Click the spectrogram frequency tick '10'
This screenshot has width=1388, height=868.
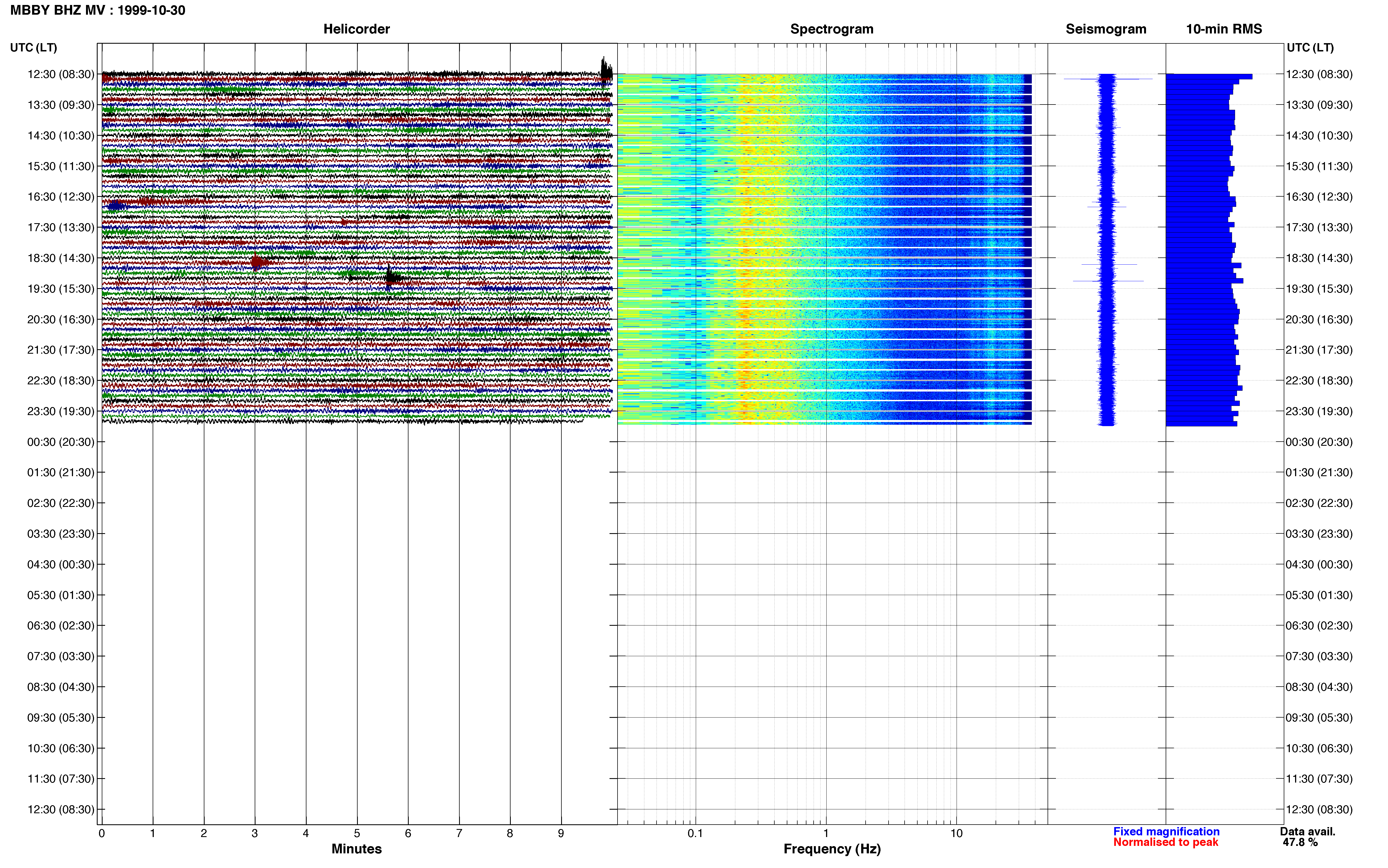pos(956,833)
